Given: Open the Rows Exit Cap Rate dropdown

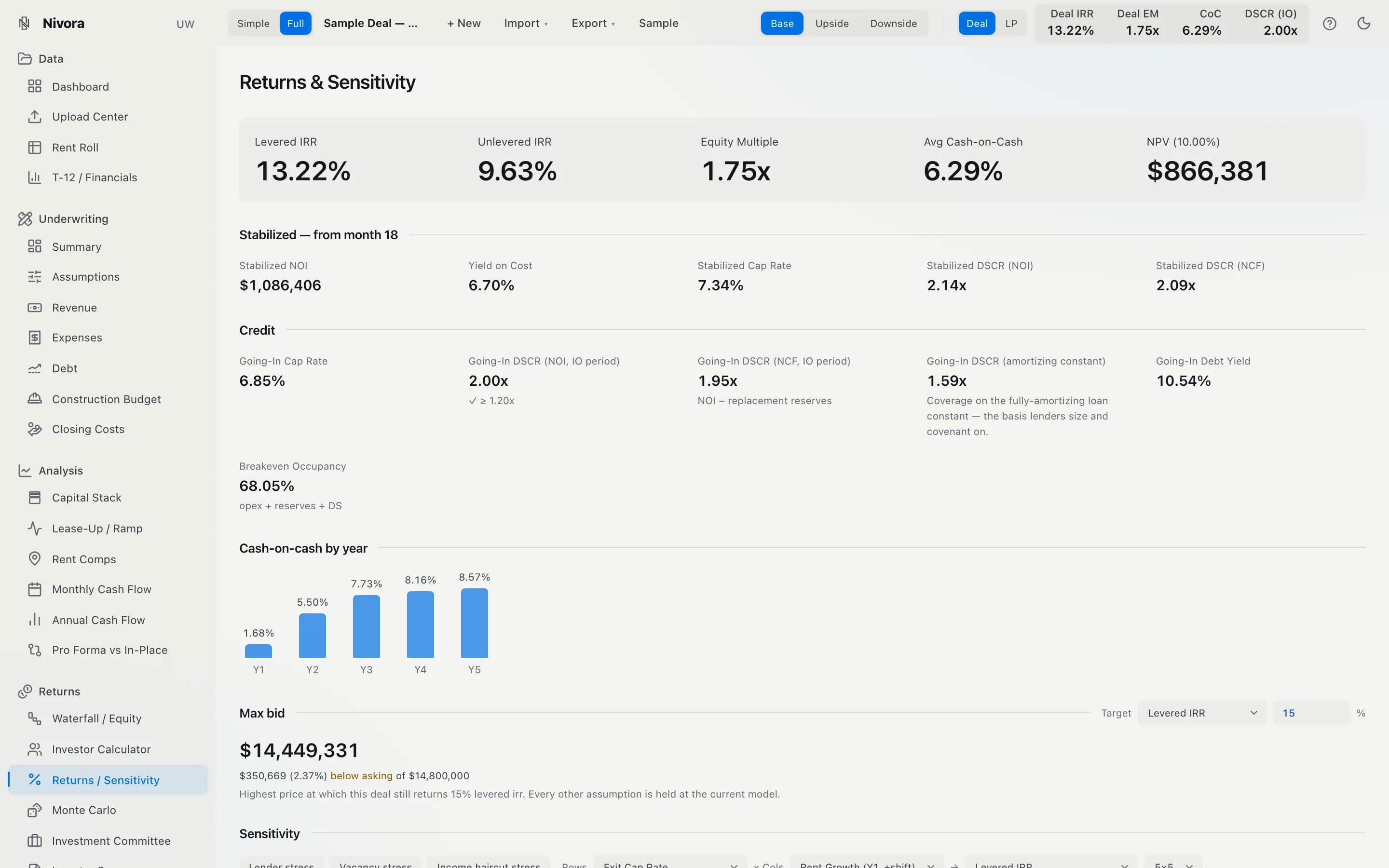Looking at the screenshot, I should pos(670,863).
